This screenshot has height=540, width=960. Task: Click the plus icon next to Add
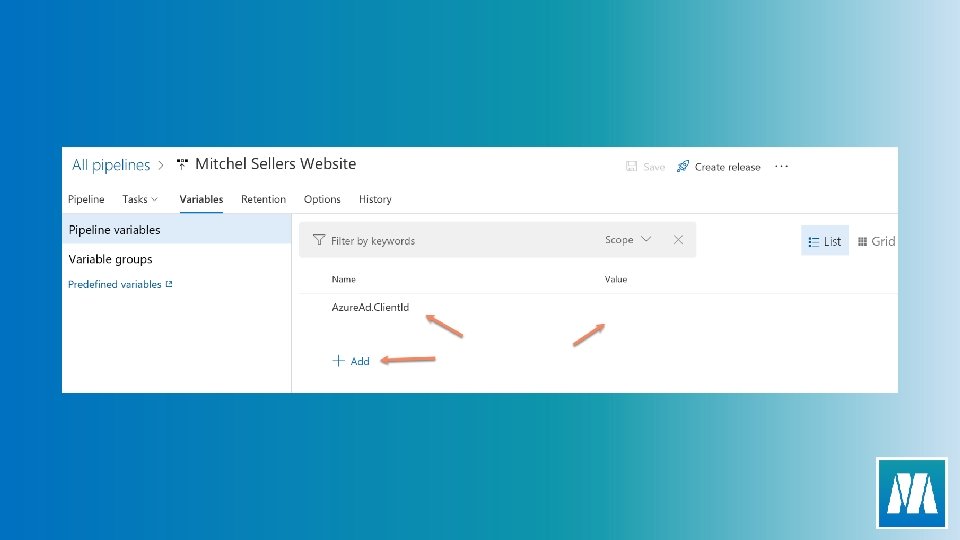click(338, 361)
